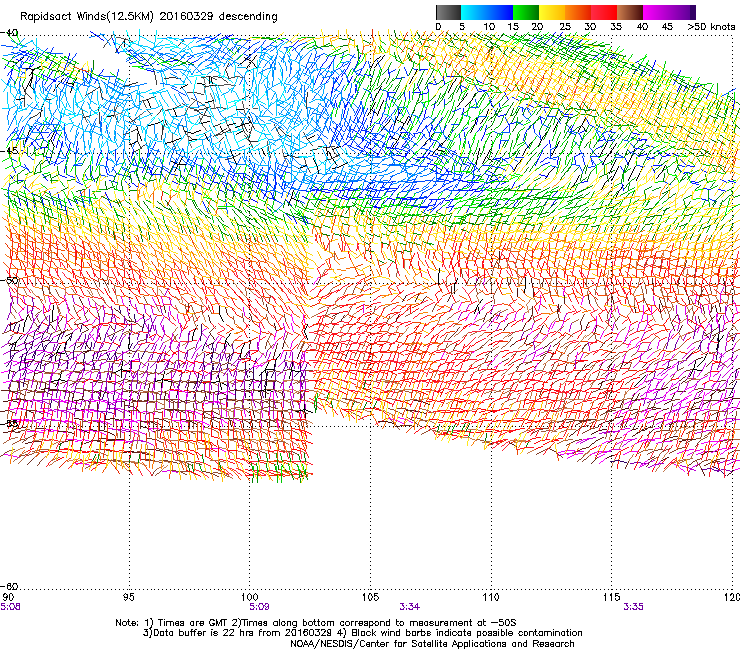Screen dimensions: 740x650
Task: Click the "105" longitude axis label
Action: coord(370,597)
